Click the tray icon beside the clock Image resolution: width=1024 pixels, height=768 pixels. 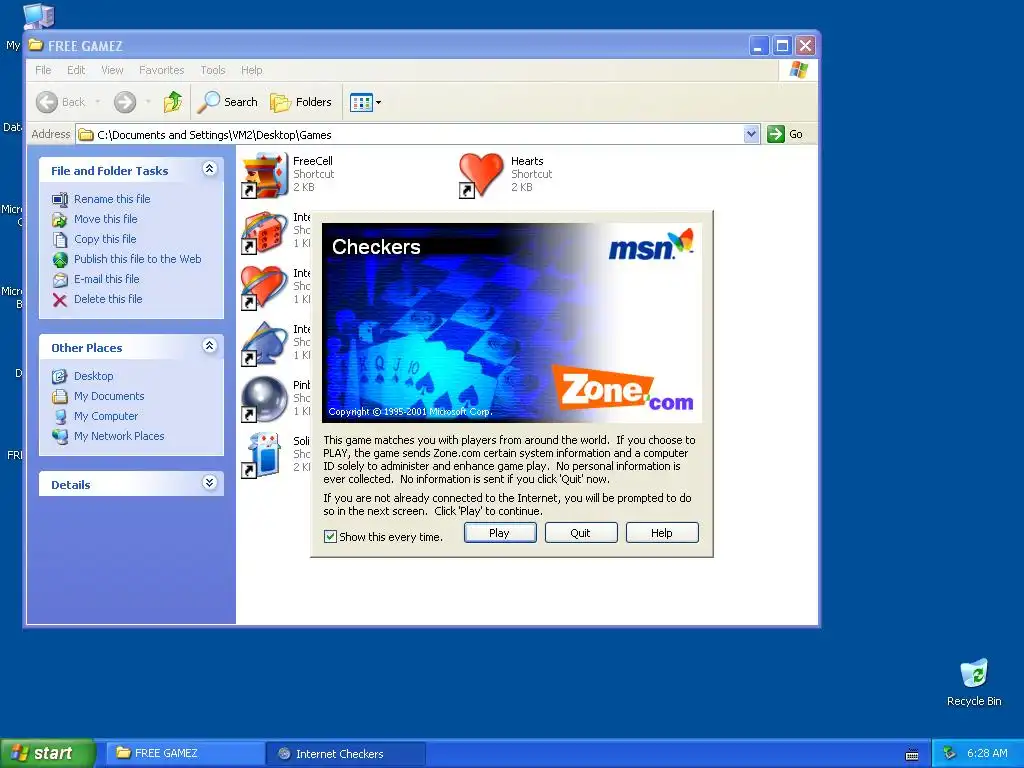(x=949, y=754)
